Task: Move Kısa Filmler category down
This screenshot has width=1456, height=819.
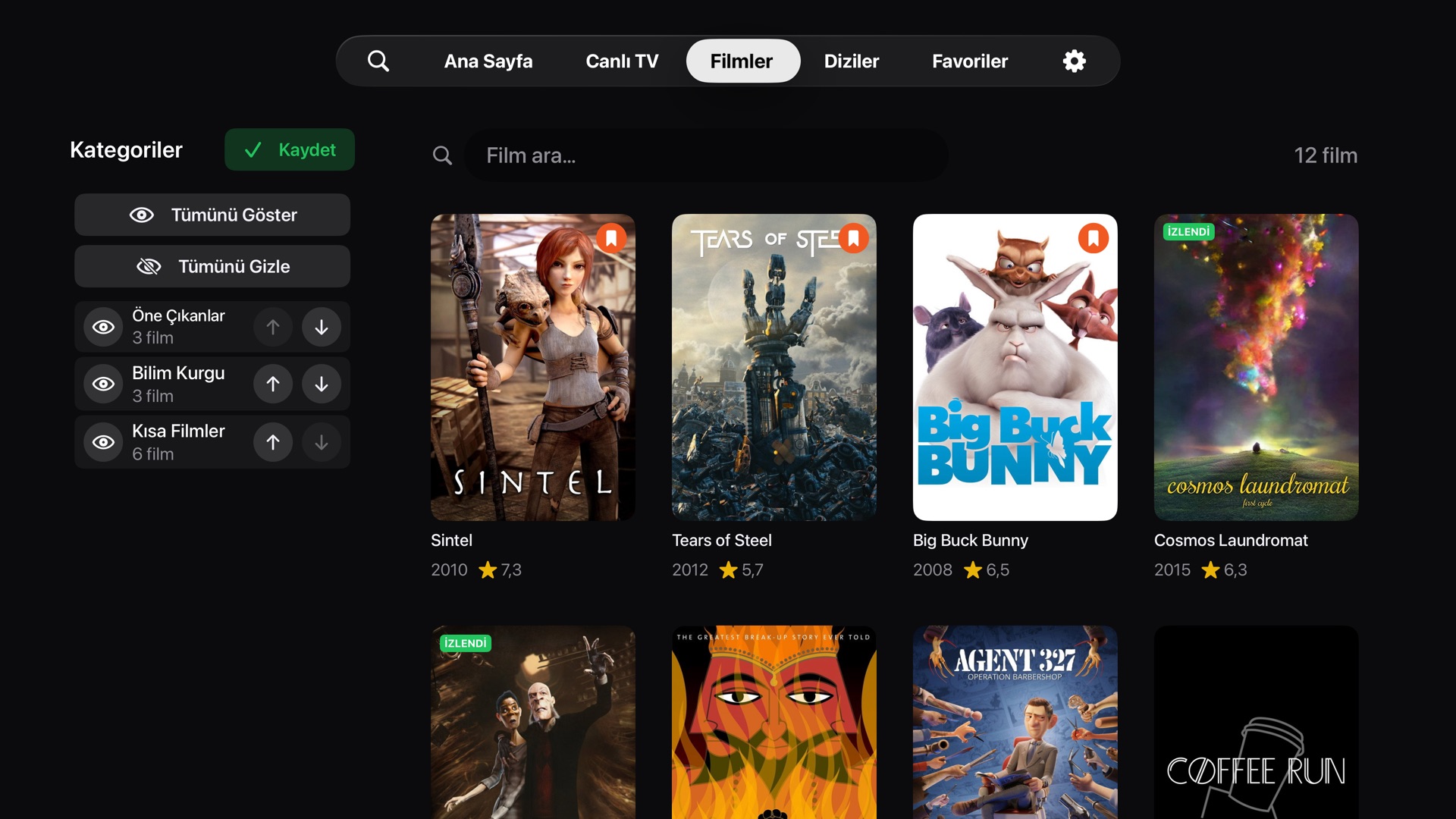Action: [x=322, y=442]
